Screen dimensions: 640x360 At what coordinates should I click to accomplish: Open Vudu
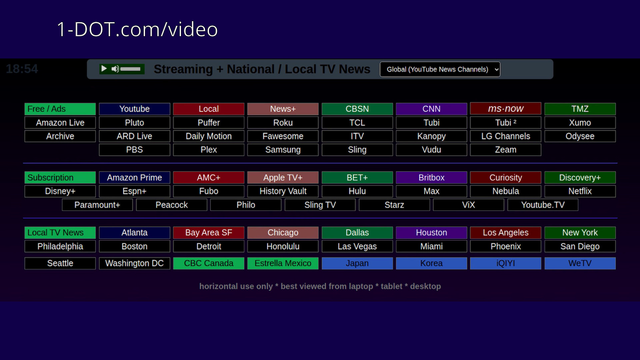431,150
